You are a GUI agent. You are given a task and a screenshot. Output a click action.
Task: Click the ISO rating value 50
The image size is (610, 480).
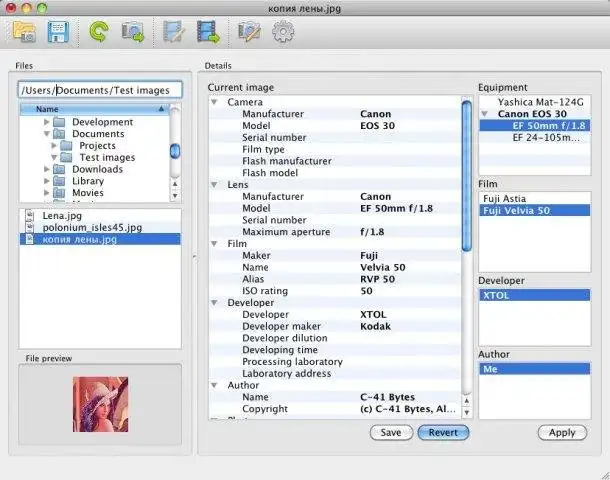[366, 291]
